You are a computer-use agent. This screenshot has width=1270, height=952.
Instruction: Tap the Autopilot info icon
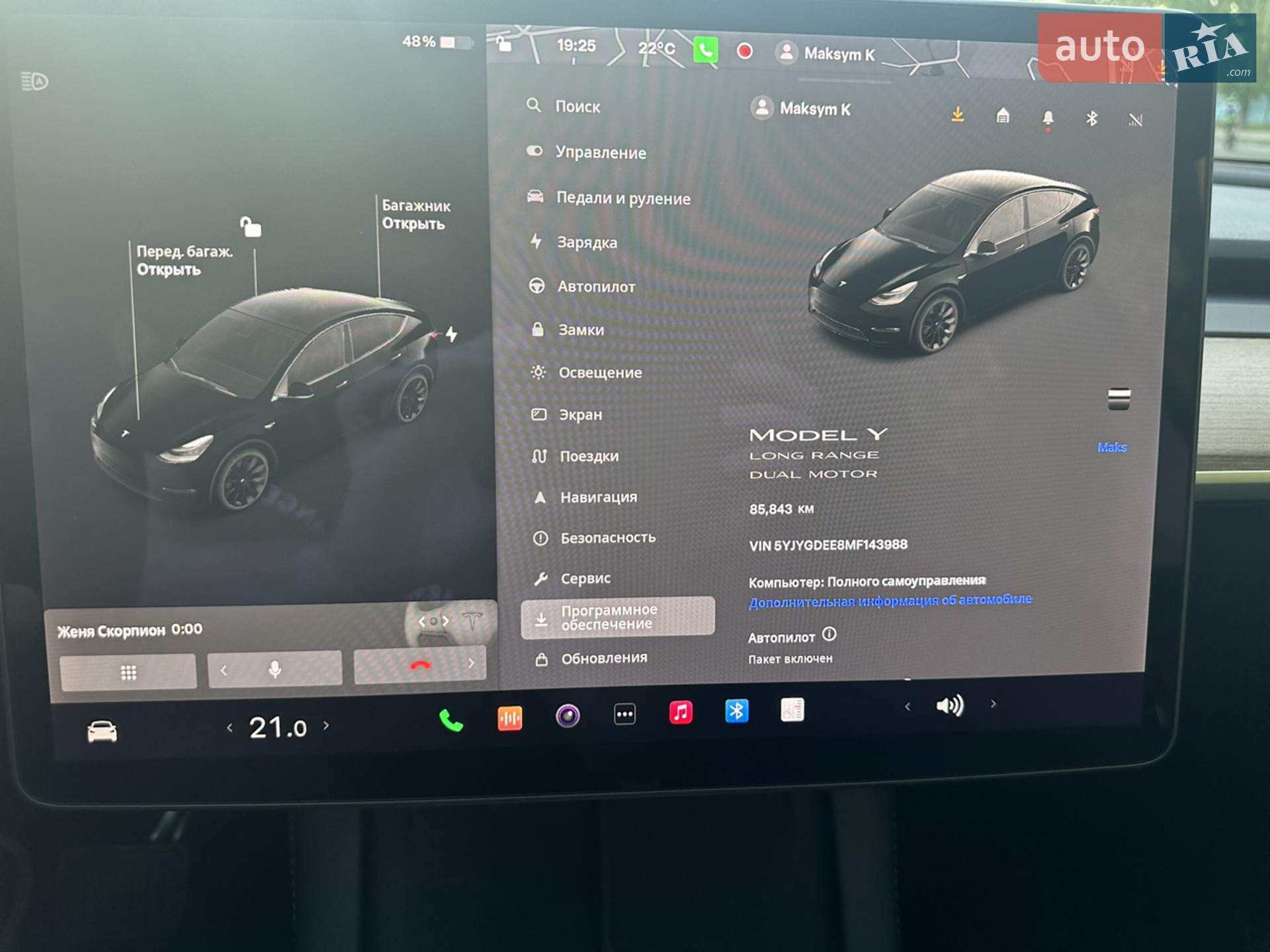click(829, 634)
